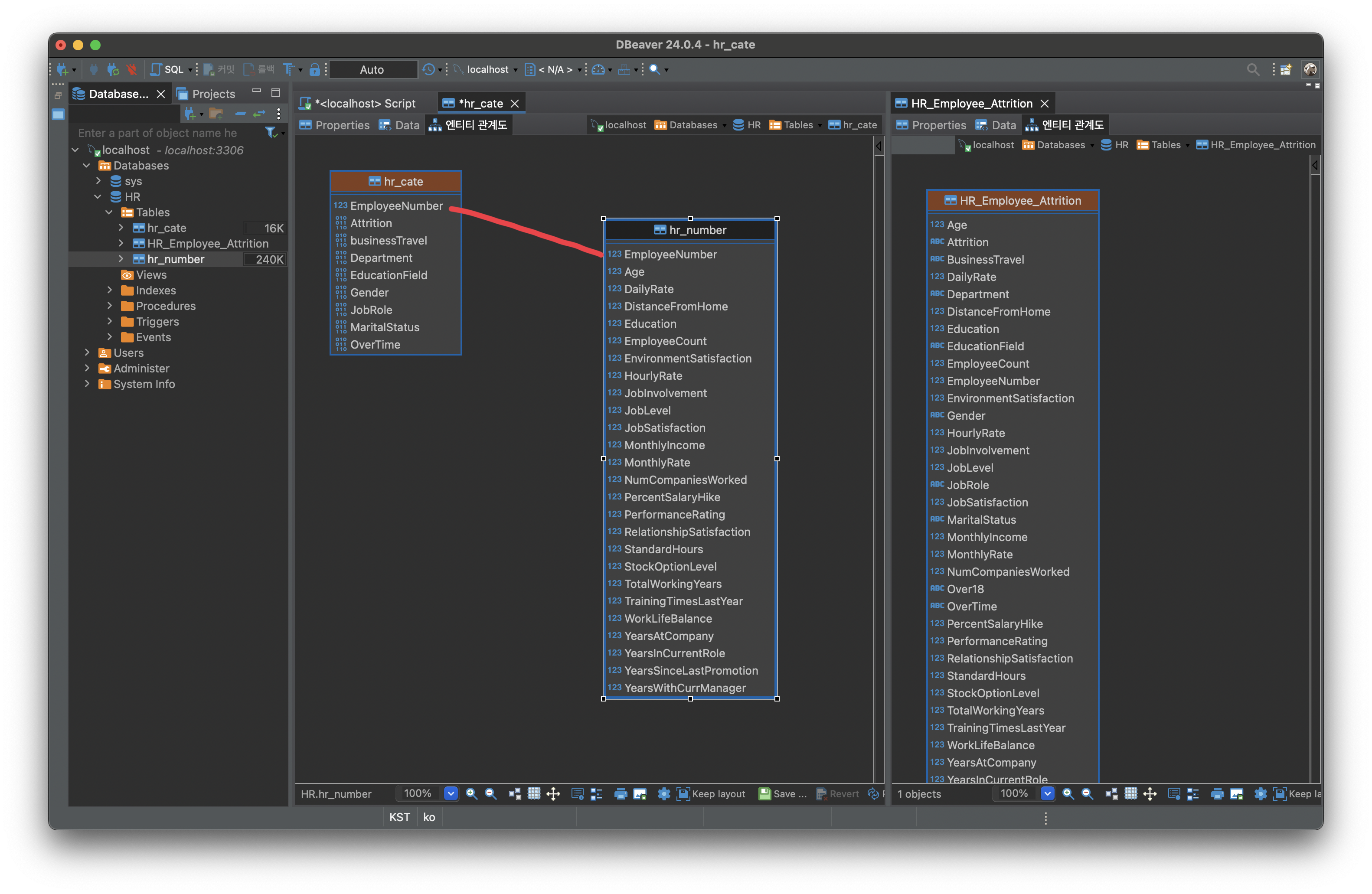
Task: Click the link with editor arrows icon
Action: 259,114
